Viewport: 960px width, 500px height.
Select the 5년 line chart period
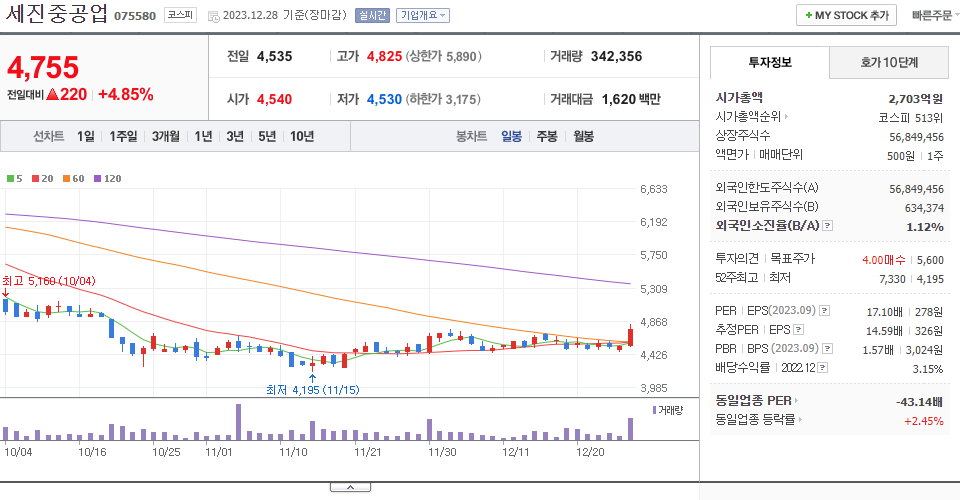(267, 136)
